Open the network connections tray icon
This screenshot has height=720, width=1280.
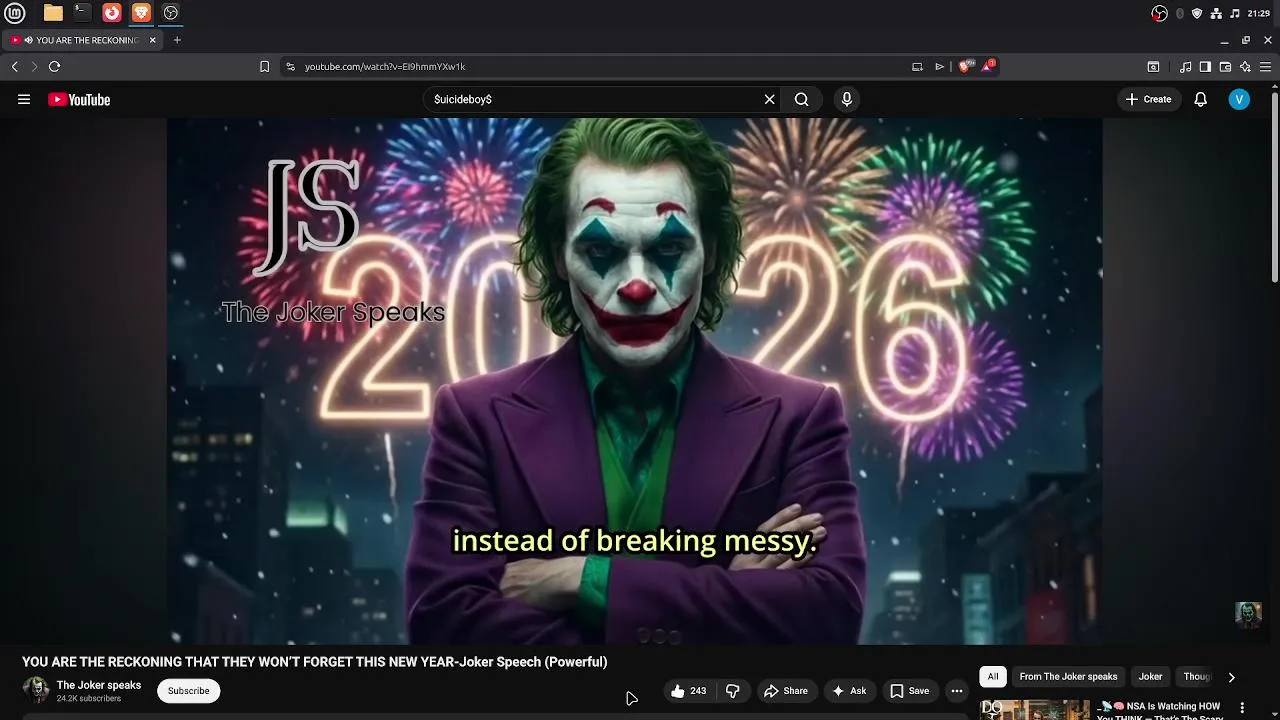coord(1216,13)
